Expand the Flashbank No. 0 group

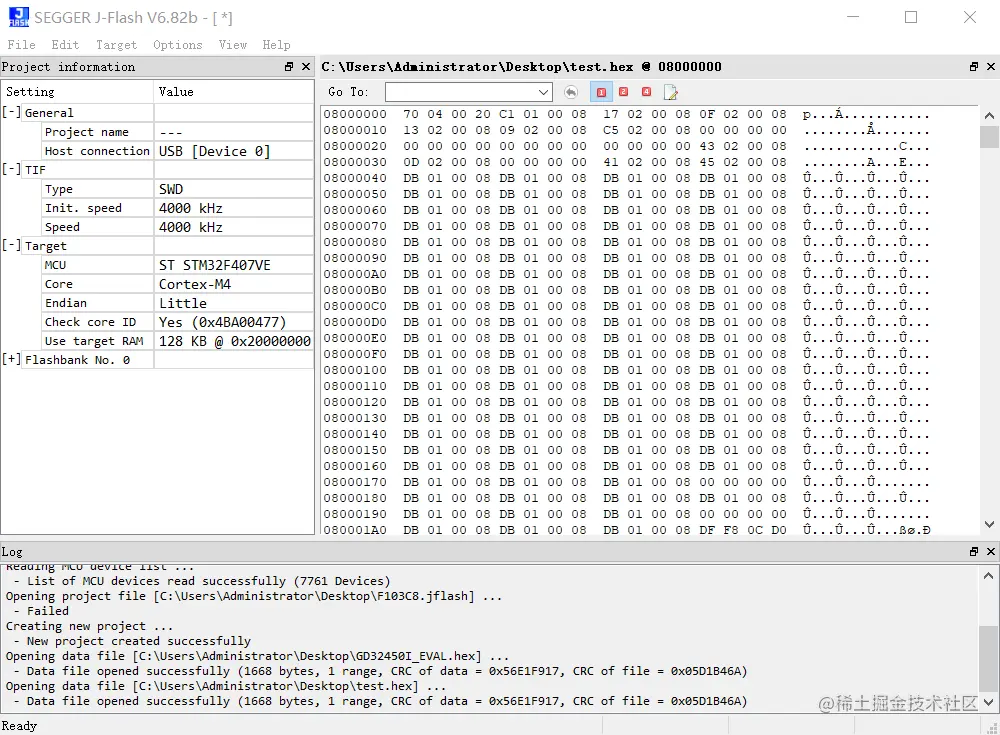pos(11,359)
